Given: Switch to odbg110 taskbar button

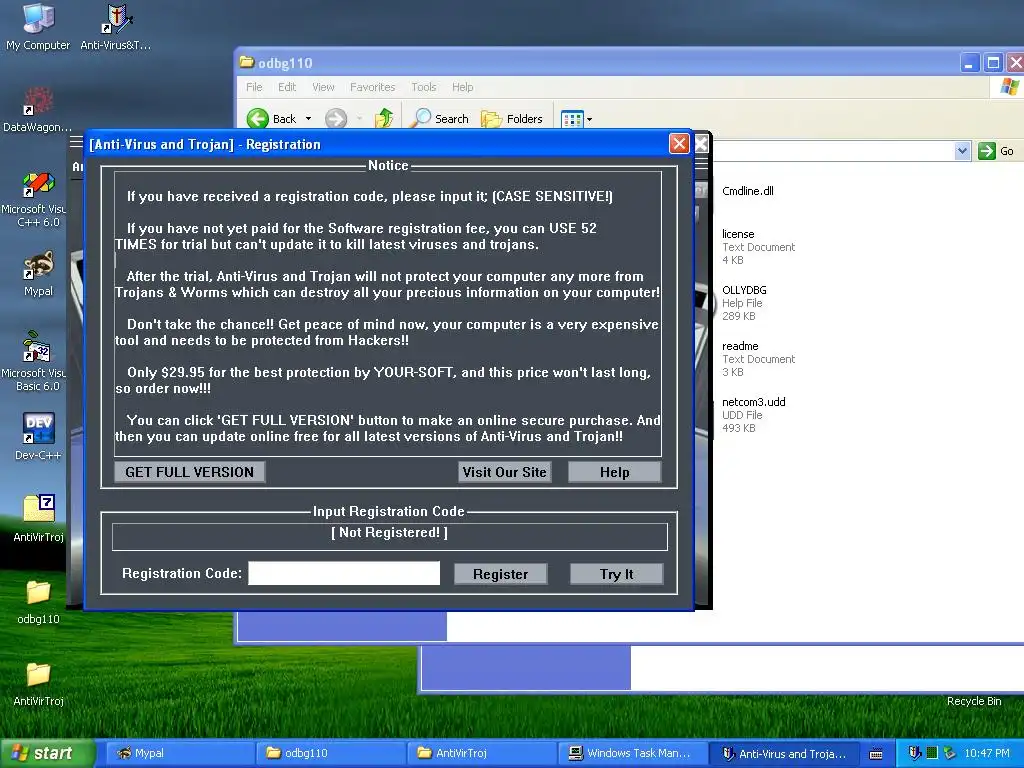Looking at the screenshot, I should tap(330, 753).
